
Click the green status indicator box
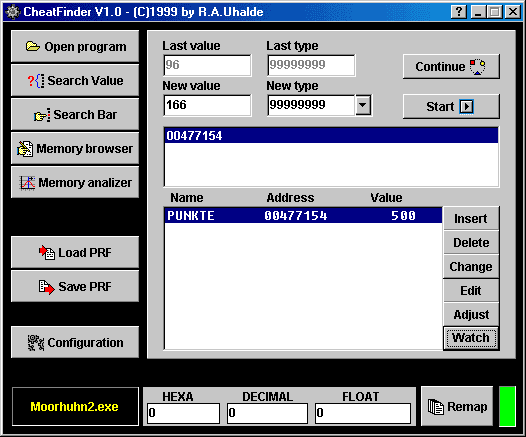pos(507,406)
